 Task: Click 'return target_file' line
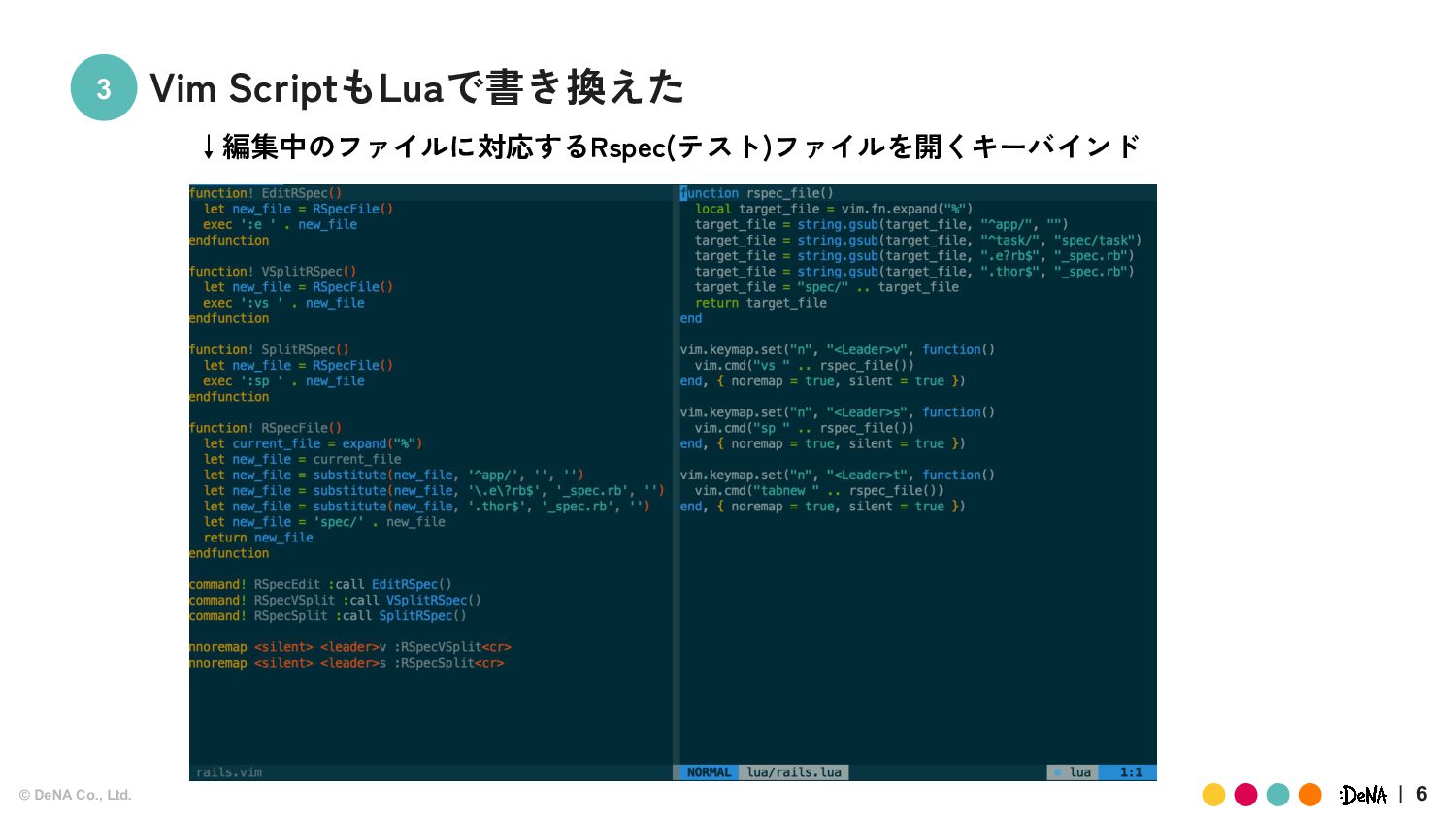[761, 303]
